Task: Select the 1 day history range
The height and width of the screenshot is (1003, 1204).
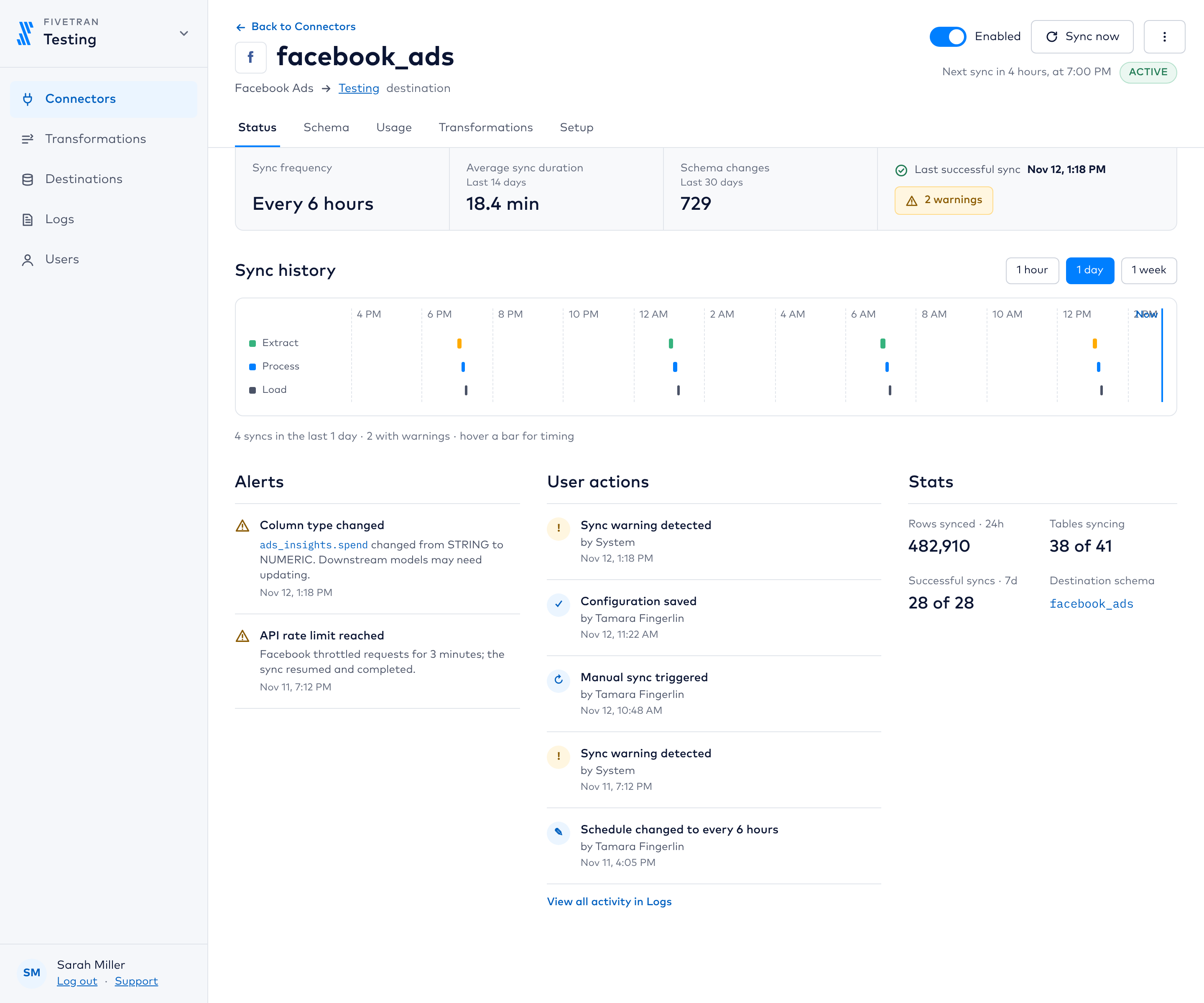Action: (x=1089, y=270)
